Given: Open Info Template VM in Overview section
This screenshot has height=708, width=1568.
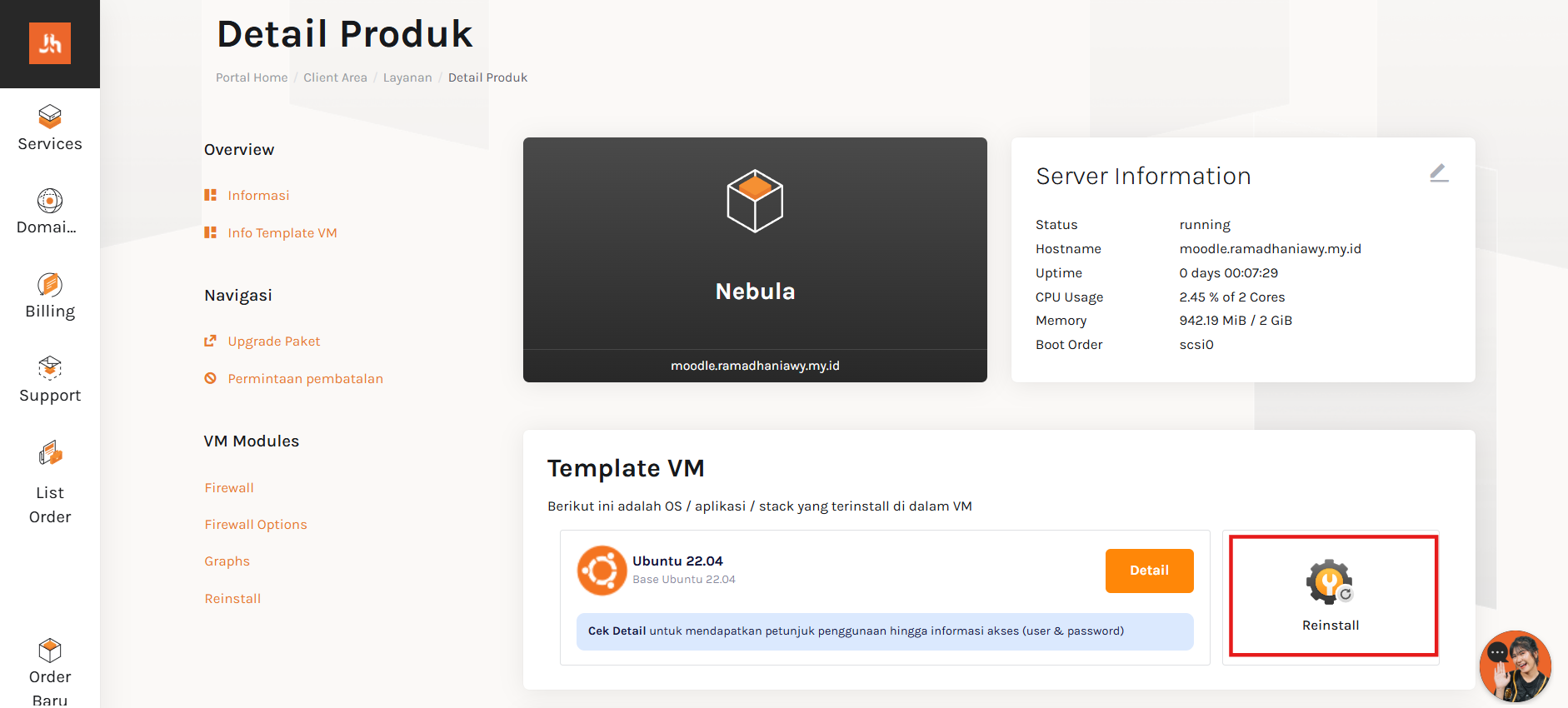Looking at the screenshot, I should point(282,232).
